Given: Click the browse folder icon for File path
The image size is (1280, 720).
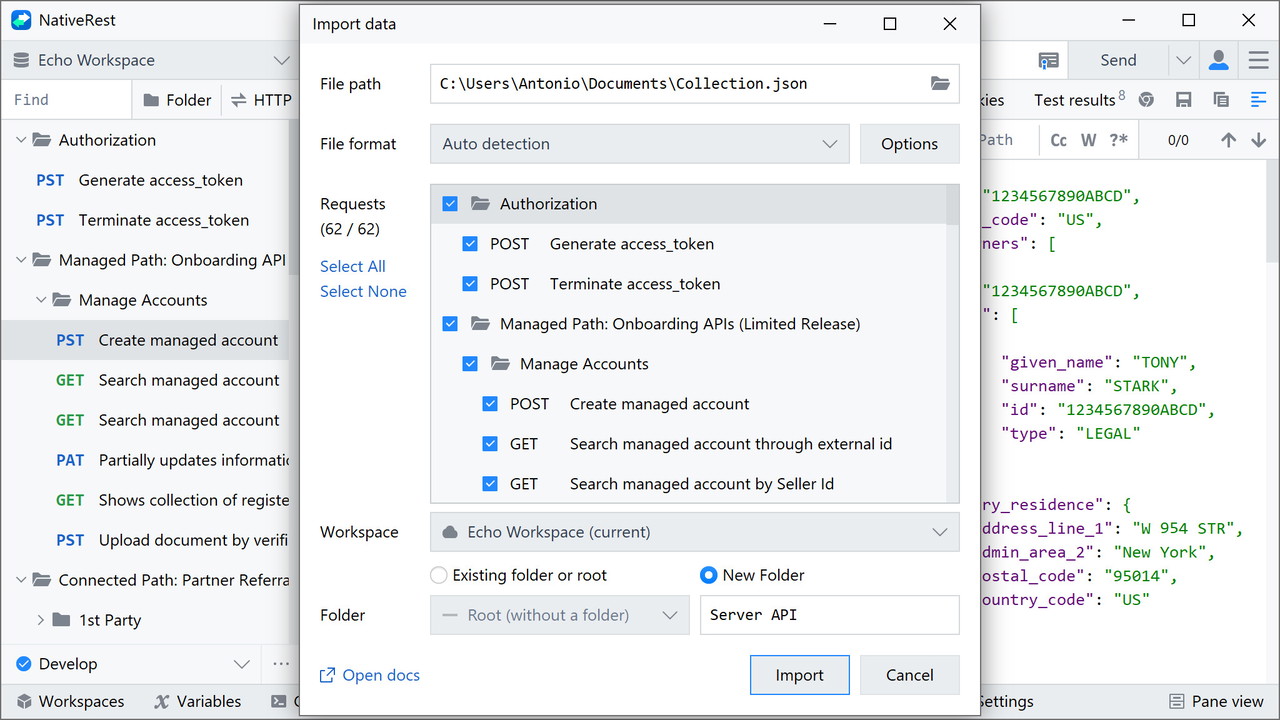Looking at the screenshot, I should point(939,84).
